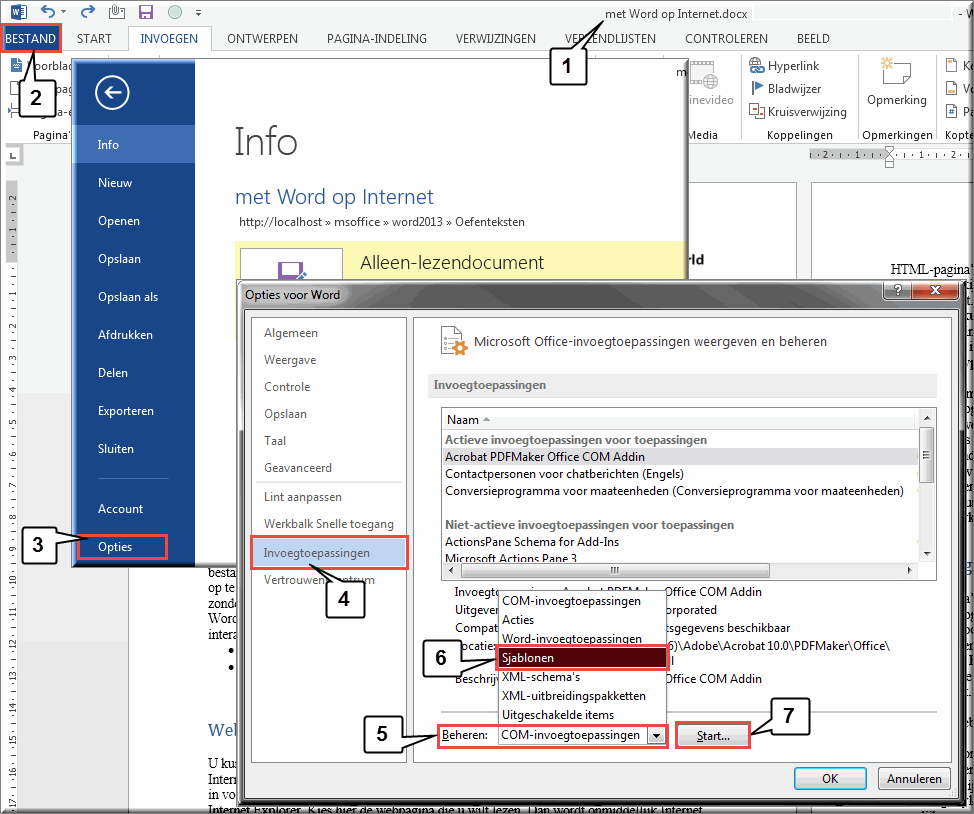Open the CONTROLEREN ribbon tab
974x814 pixels.
point(726,39)
